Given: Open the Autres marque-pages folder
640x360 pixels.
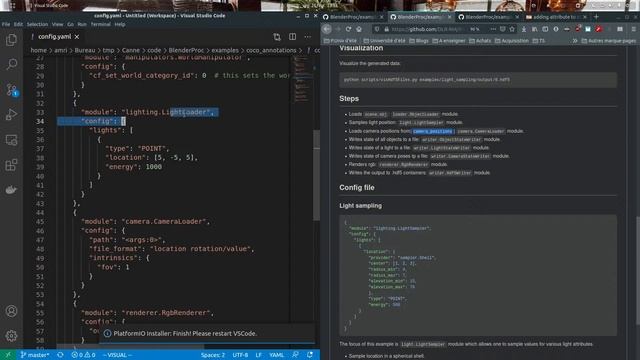Looking at the screenshot, I should (609, 41).
